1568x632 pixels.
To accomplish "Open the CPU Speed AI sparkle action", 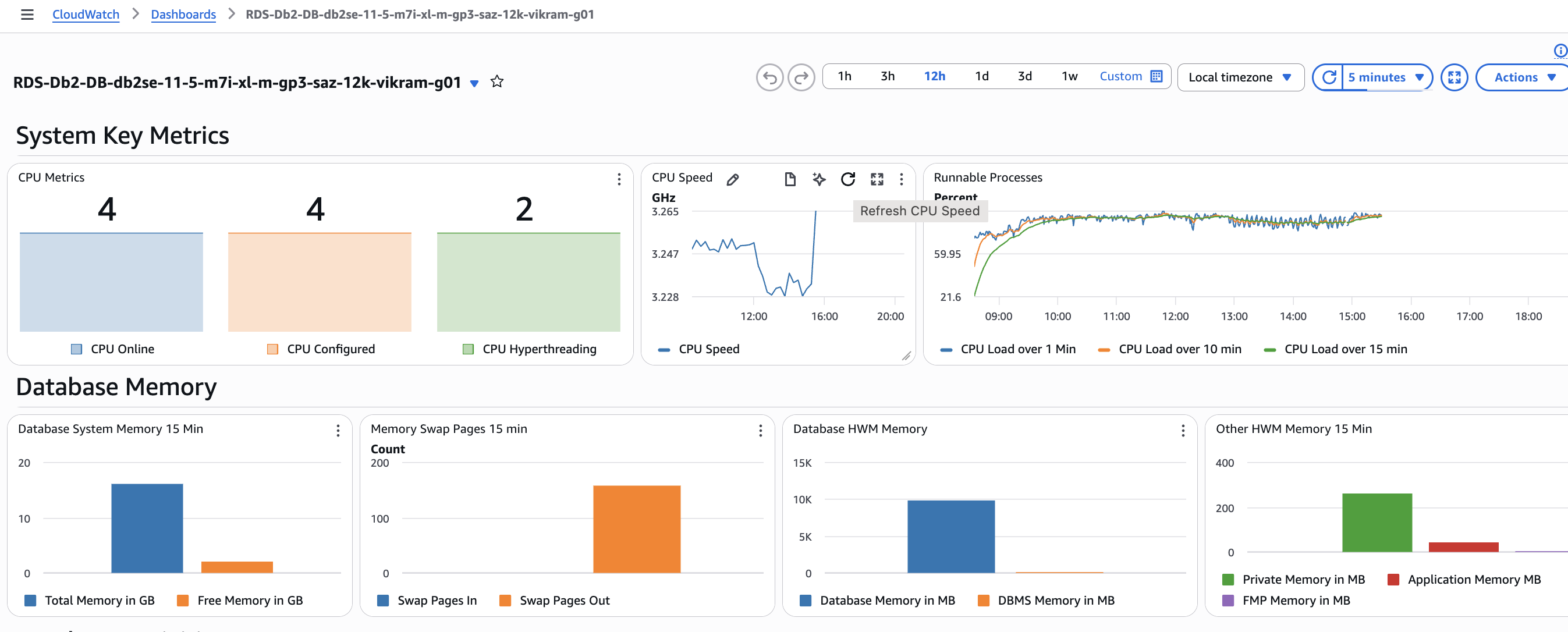I will 819,179.
